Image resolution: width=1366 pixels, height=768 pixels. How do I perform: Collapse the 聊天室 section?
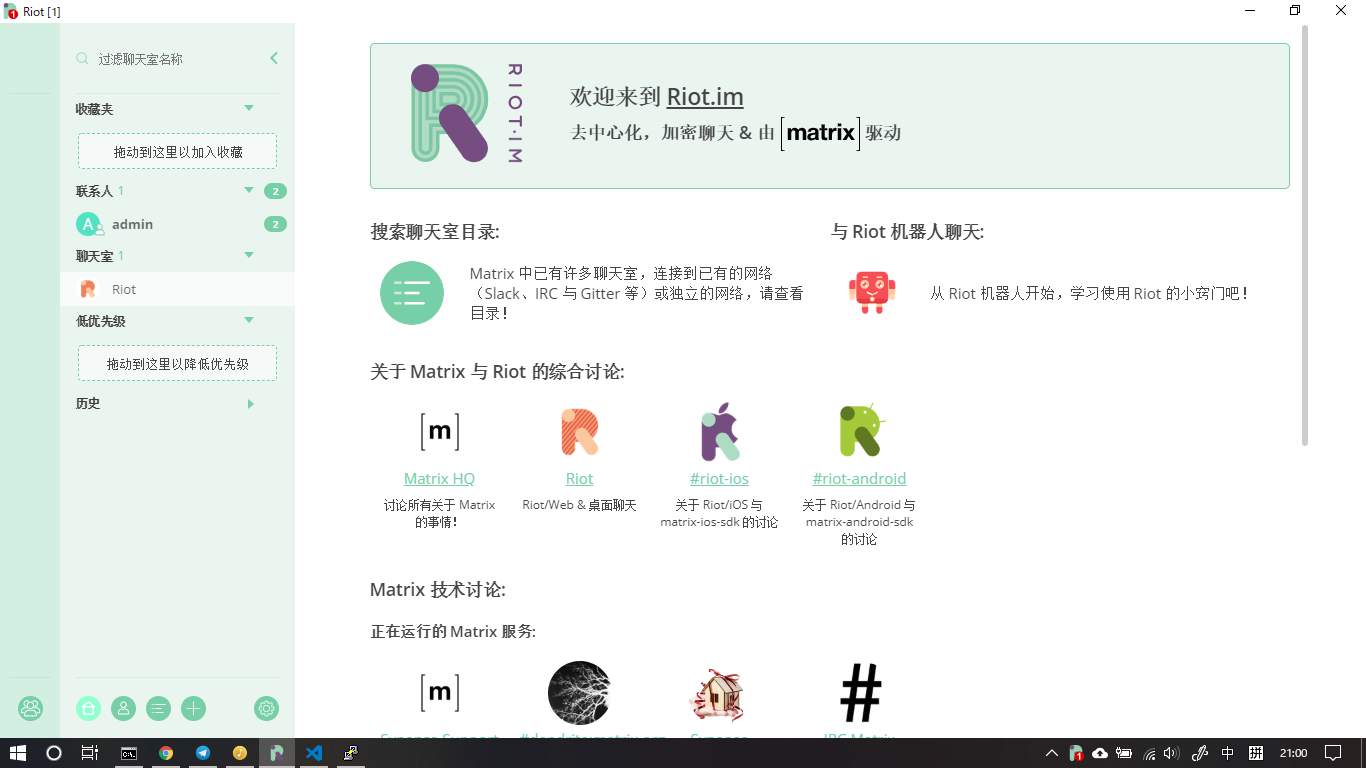click(249, 255)
